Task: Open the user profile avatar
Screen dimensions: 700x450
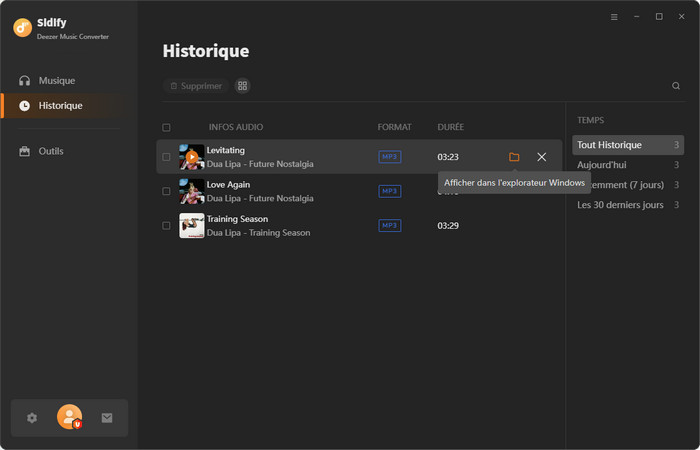Action: pos(69,418)
